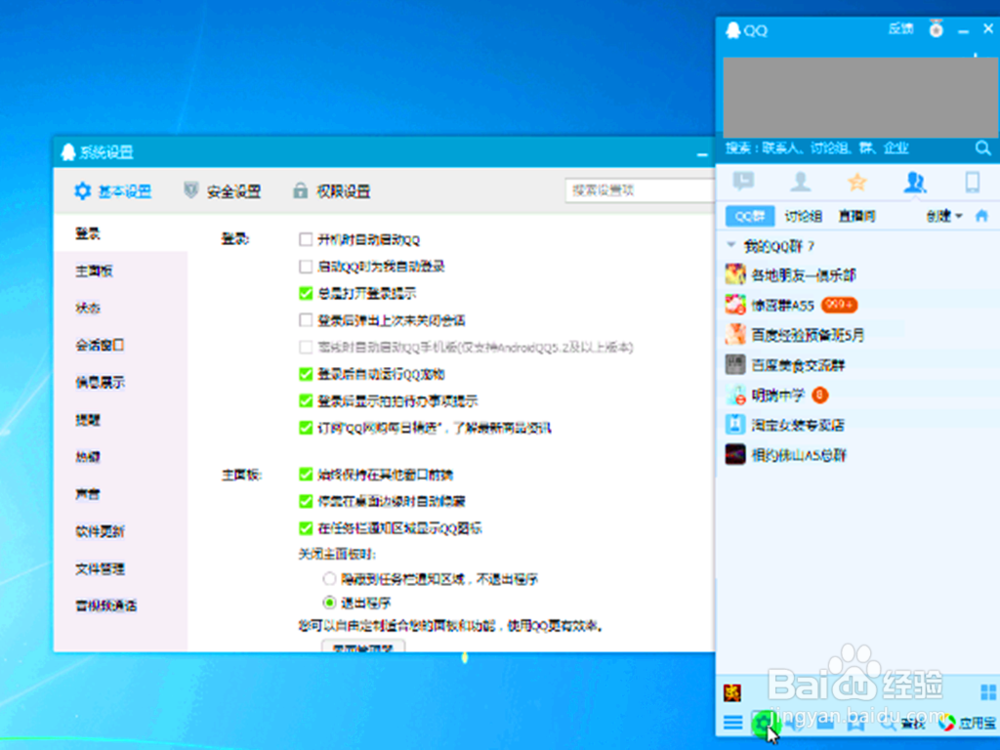Select 登录 in settings sidebar
Viewport: 1000px width, 750px height.
88,233
